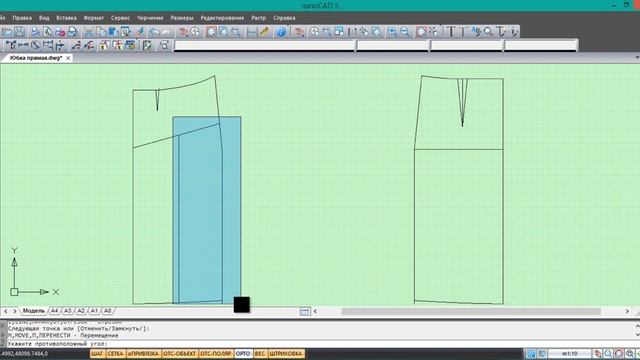Image resolution: width=640 pixels, height=360 pixels.
Task: Click the horizontal scrollbar right arrow
Action: (627, 311)
